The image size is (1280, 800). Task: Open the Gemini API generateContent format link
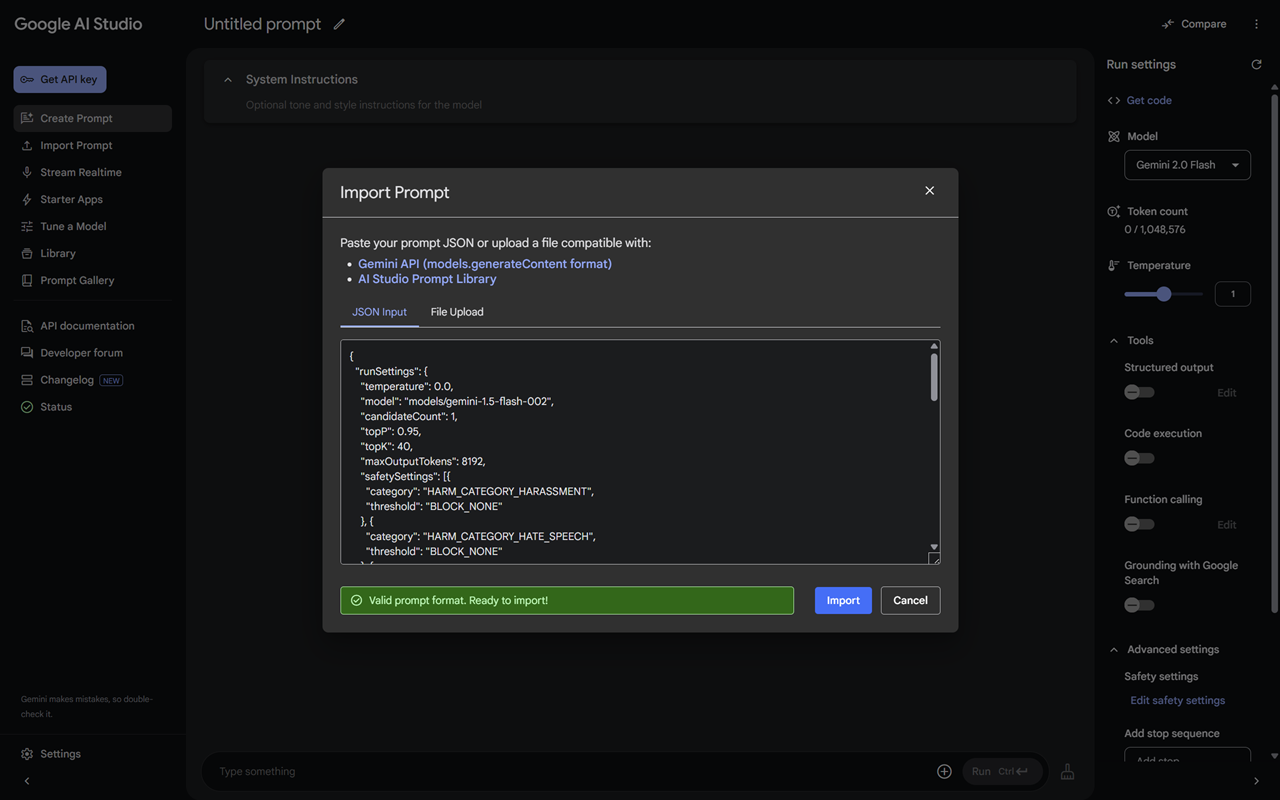[x=485, y=264]
